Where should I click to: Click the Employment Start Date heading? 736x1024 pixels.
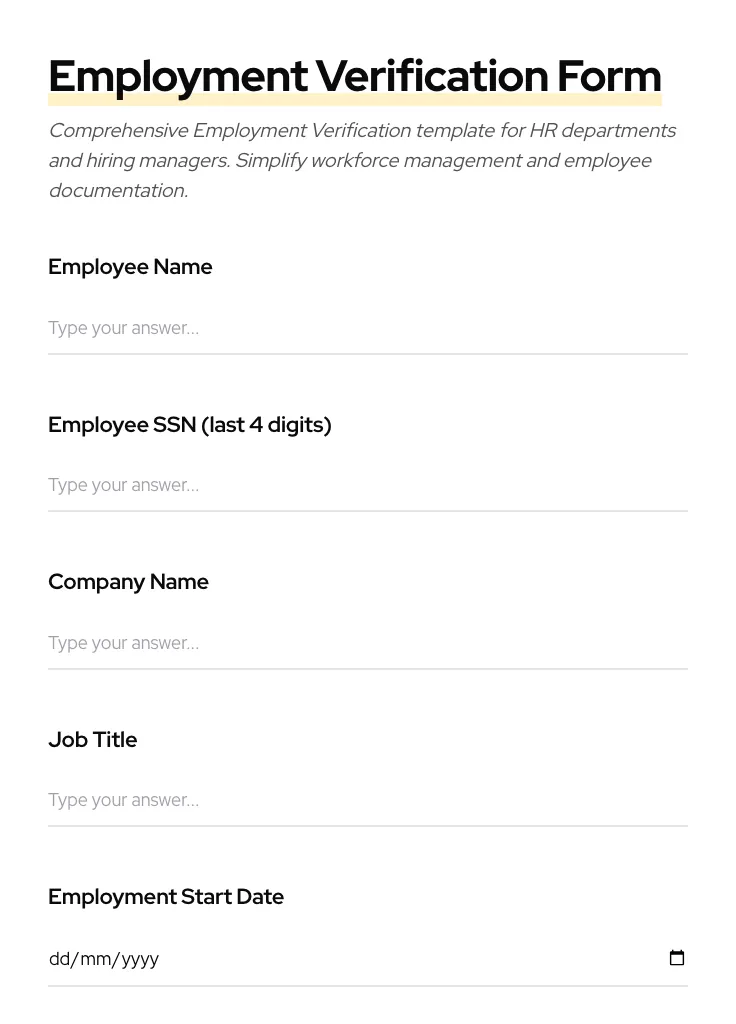pyautogui.click(x=166, y=897)
